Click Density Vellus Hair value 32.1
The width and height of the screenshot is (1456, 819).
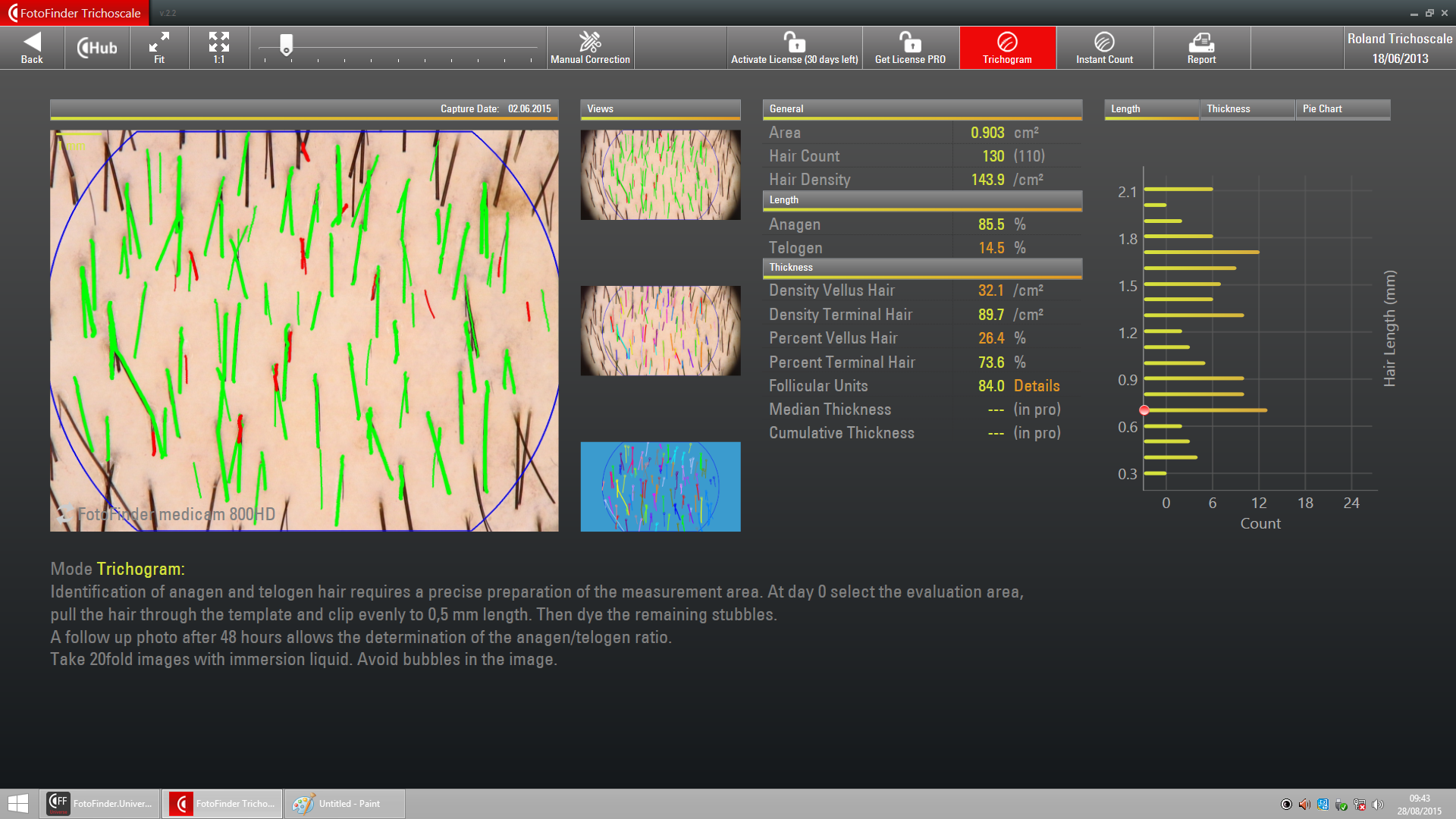991,290
